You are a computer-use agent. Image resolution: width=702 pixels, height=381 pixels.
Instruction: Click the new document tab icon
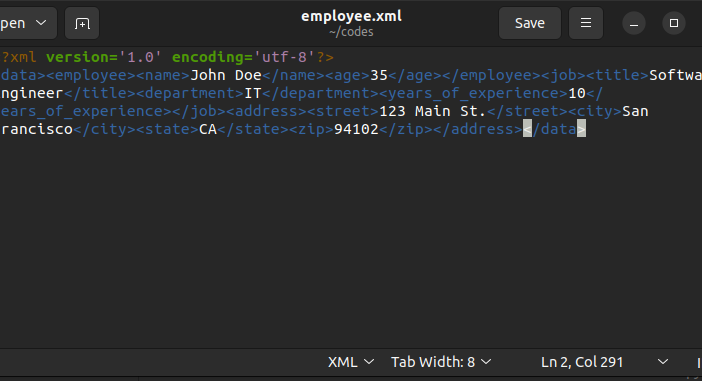82,23
